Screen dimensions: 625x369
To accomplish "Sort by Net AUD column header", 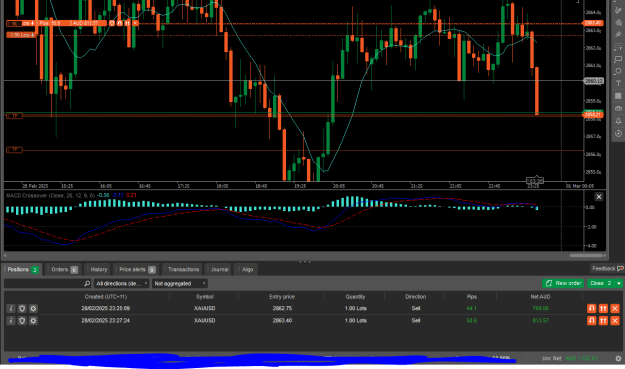I will (x=540, y=297).
